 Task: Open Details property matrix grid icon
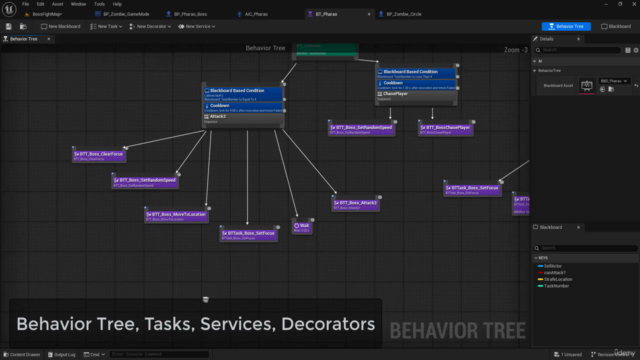pyautogui.click(x=628, y=50)
